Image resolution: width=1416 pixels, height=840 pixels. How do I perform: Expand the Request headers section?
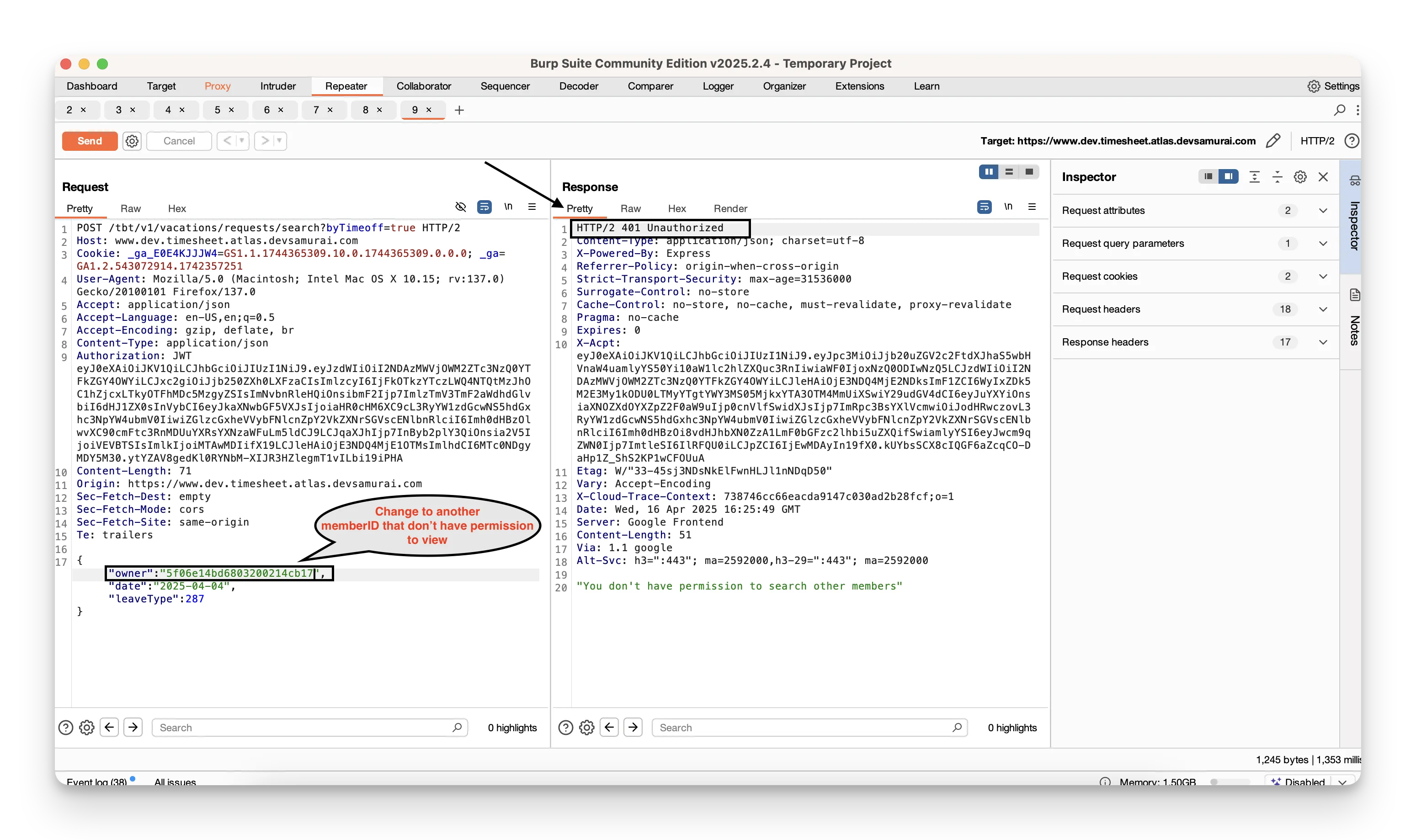pos(1323,309)
